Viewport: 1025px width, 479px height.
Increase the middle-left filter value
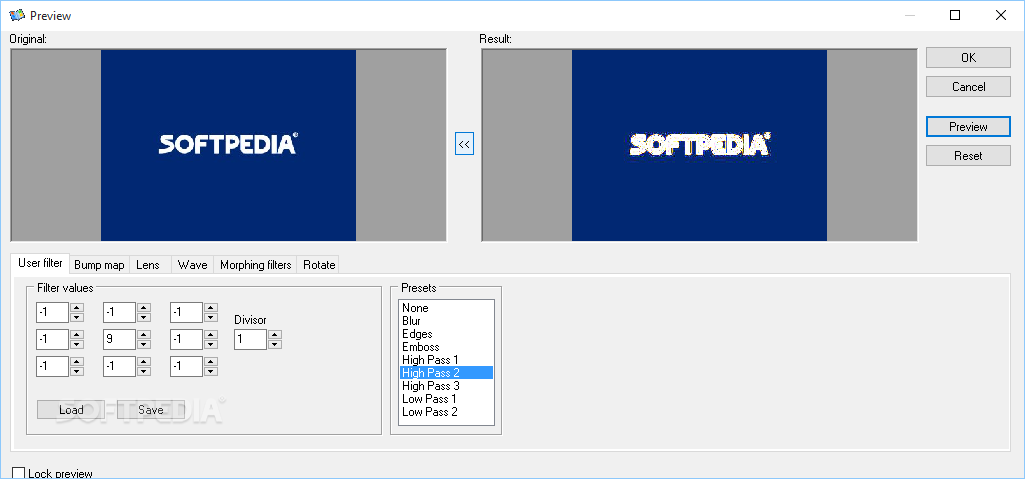(x=77, y=335)
